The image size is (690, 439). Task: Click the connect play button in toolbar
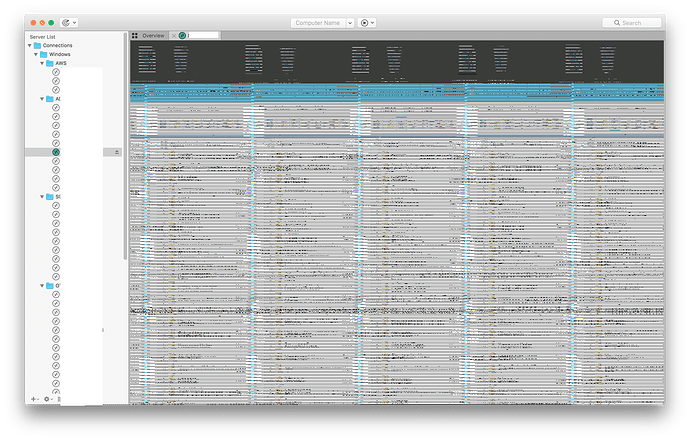coord(364,22)
